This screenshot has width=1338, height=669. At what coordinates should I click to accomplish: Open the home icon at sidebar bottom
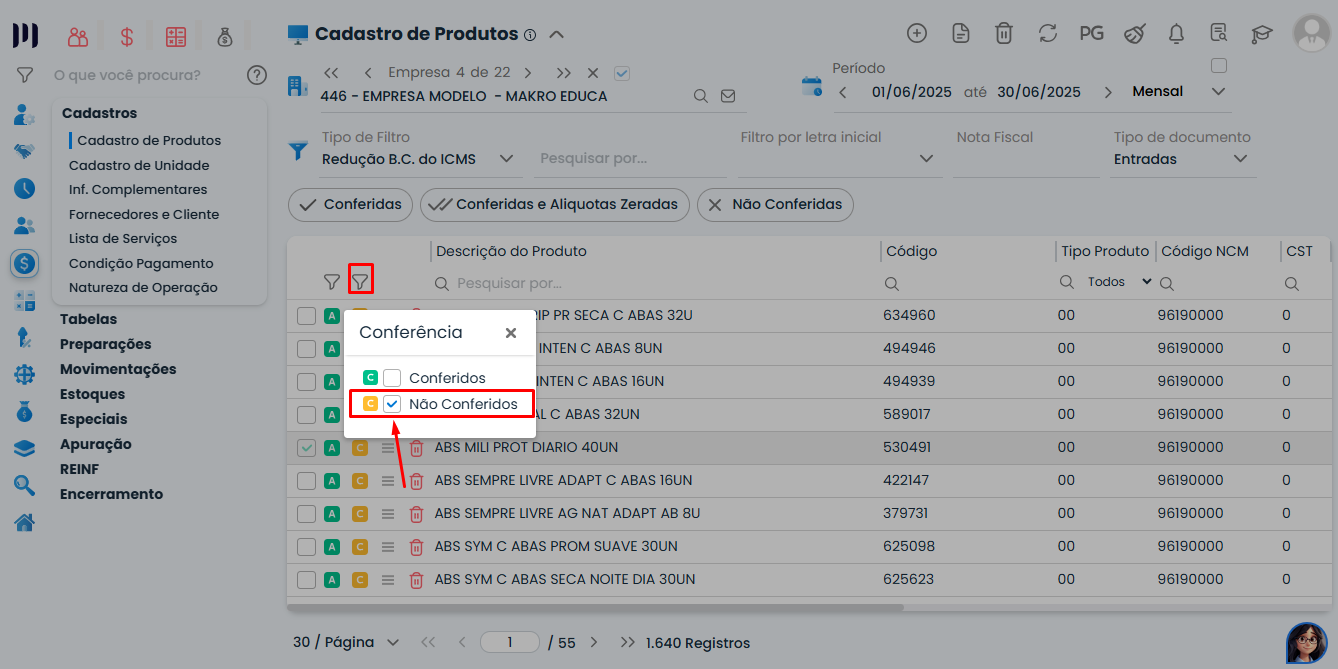22,521
